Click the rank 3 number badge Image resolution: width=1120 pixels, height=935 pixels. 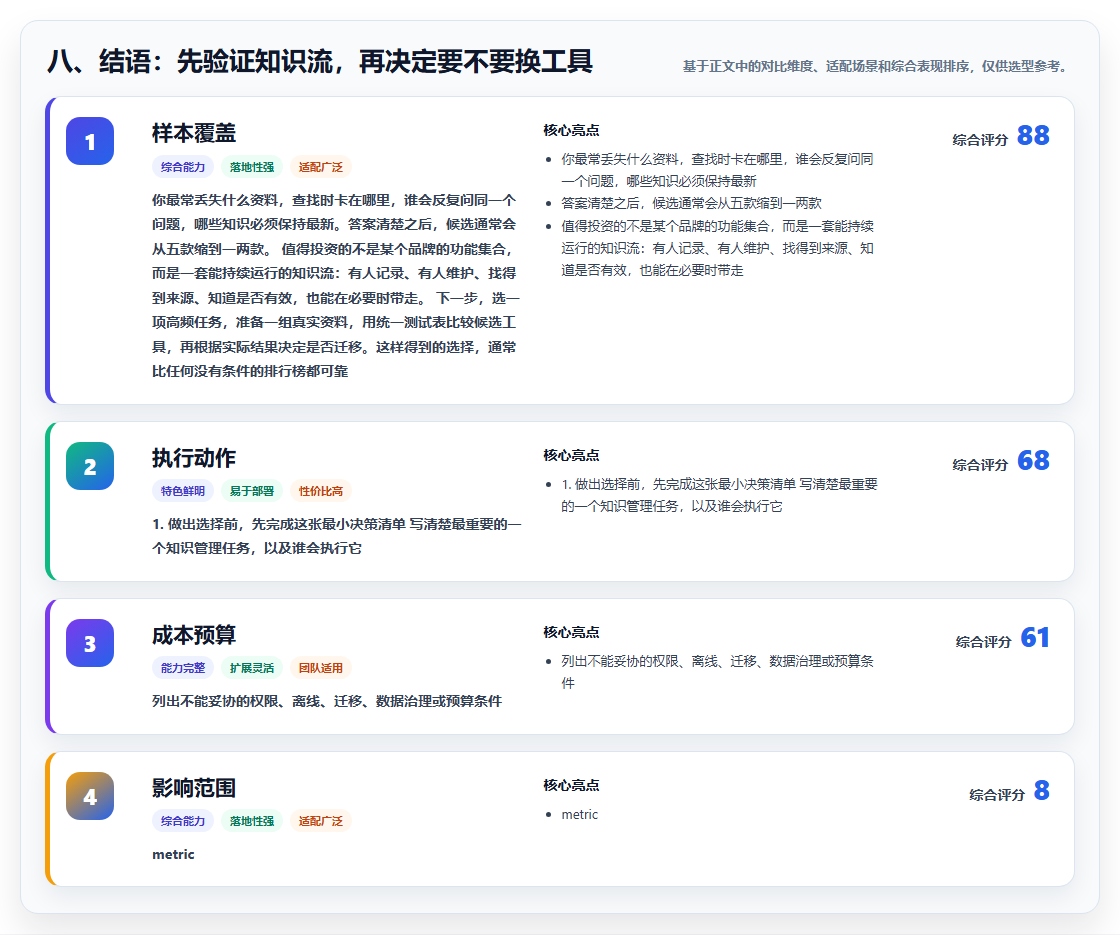click(x=90, y=643)
